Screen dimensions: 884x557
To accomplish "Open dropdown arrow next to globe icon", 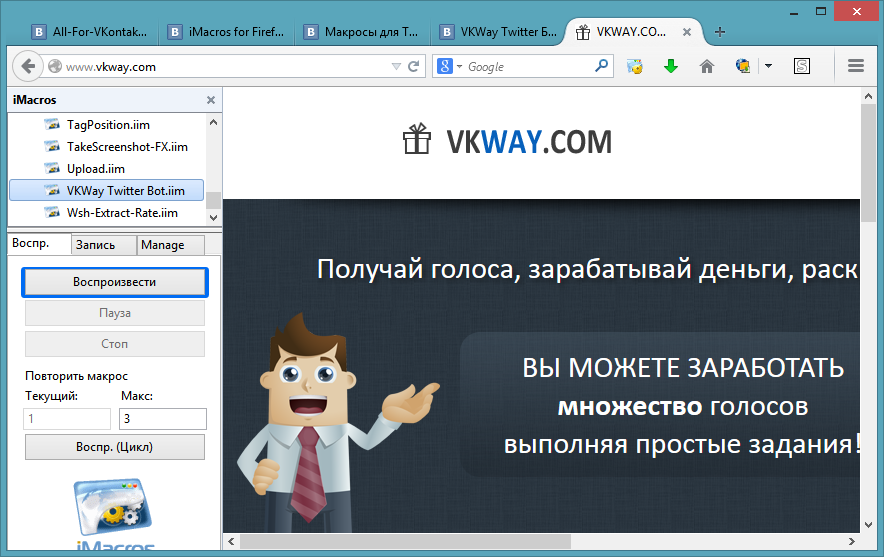I will (768, 67).
